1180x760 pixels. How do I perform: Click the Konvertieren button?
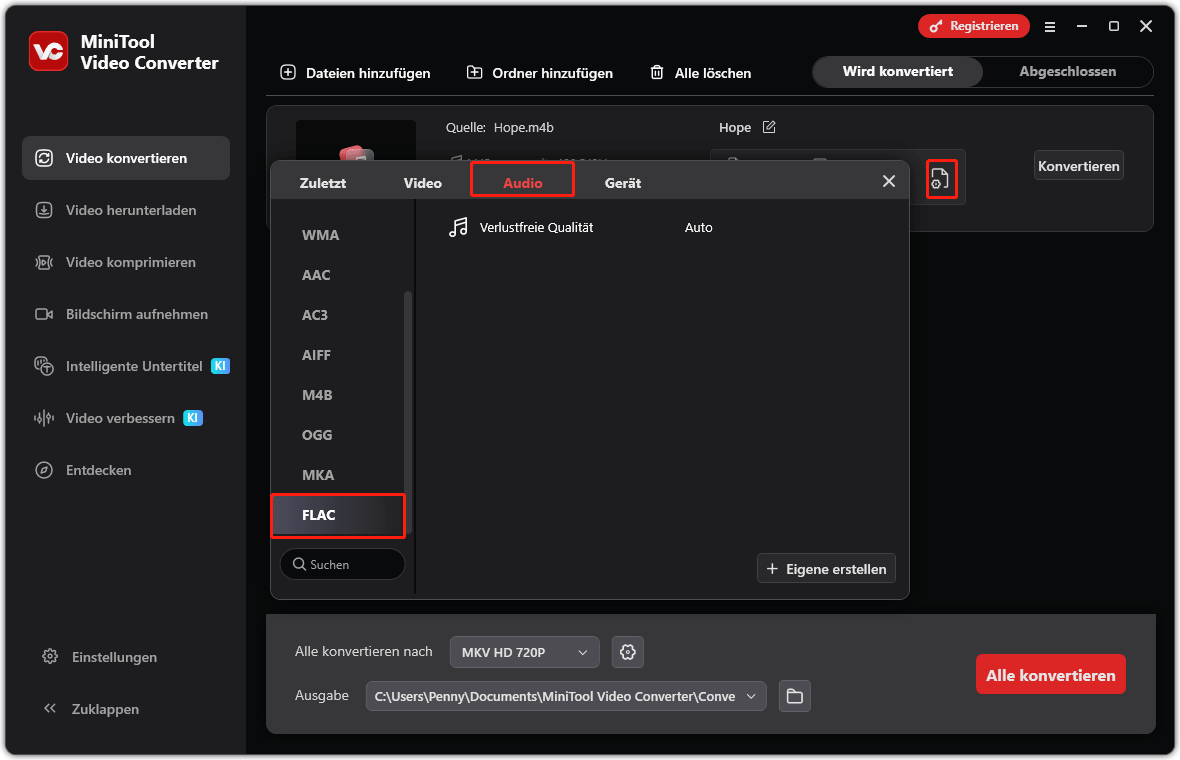coord(1078,166)
